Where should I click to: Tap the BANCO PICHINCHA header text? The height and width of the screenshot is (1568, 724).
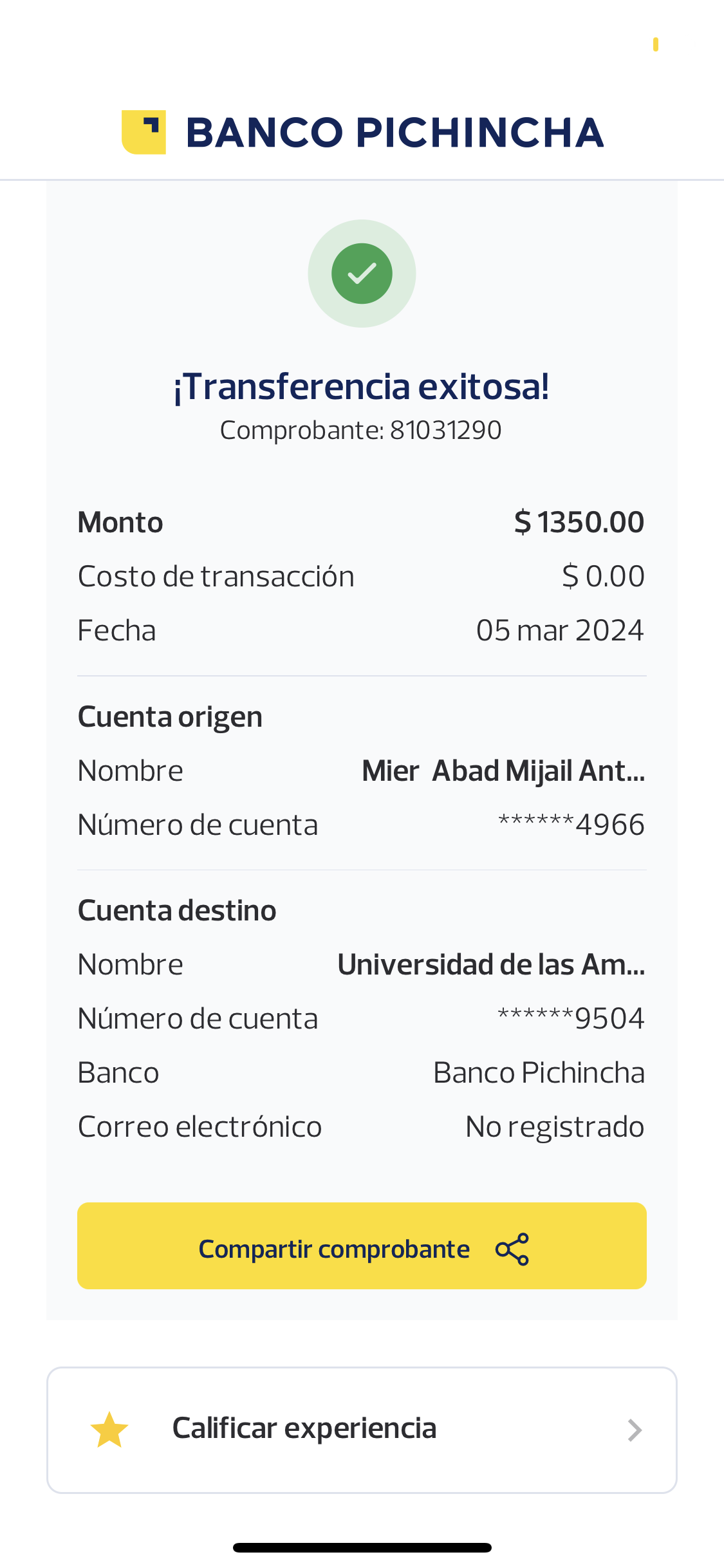[x=394, y=133]
